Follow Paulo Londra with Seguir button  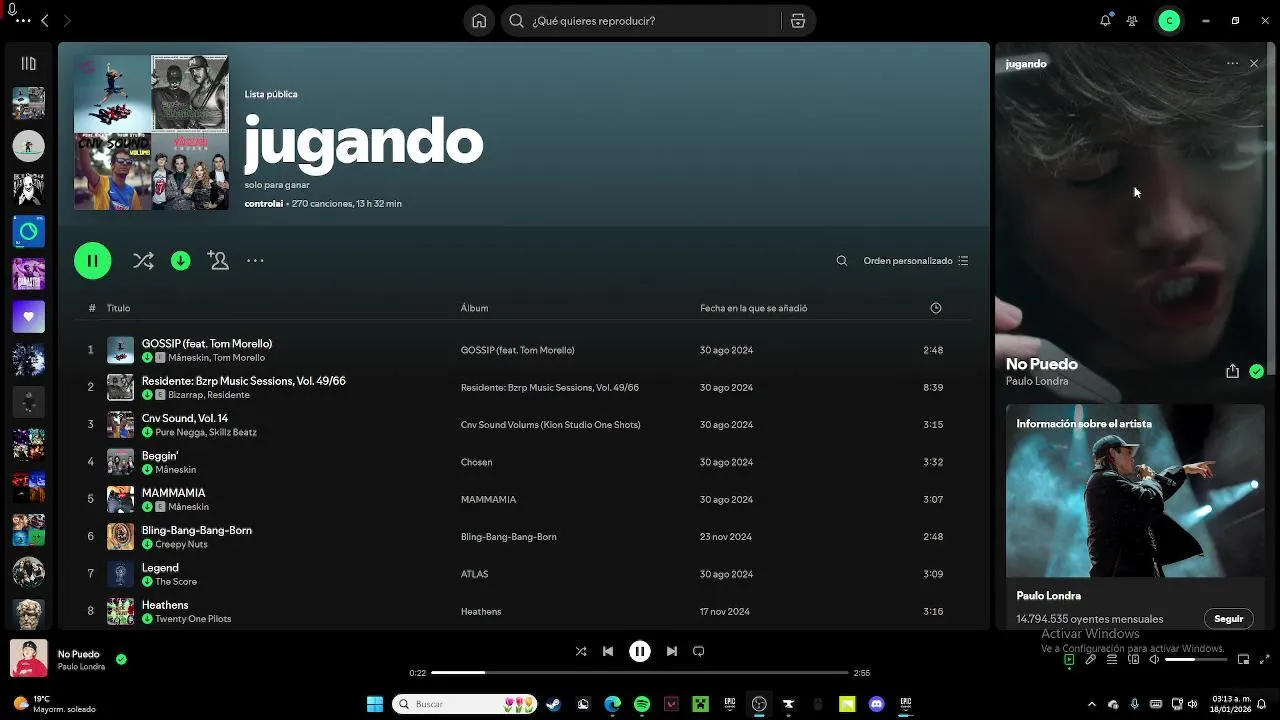click(x=1228, y=619)
